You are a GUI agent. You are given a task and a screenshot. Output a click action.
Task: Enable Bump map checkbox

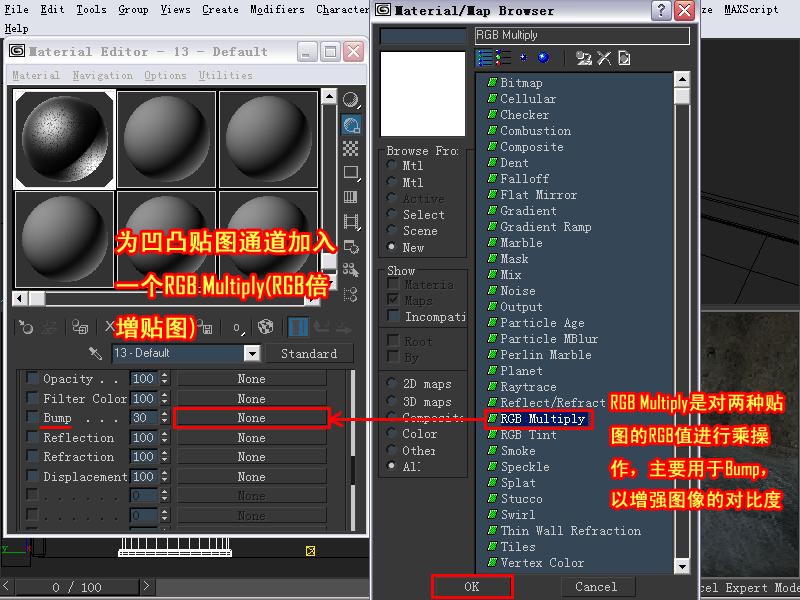point(32,417)
